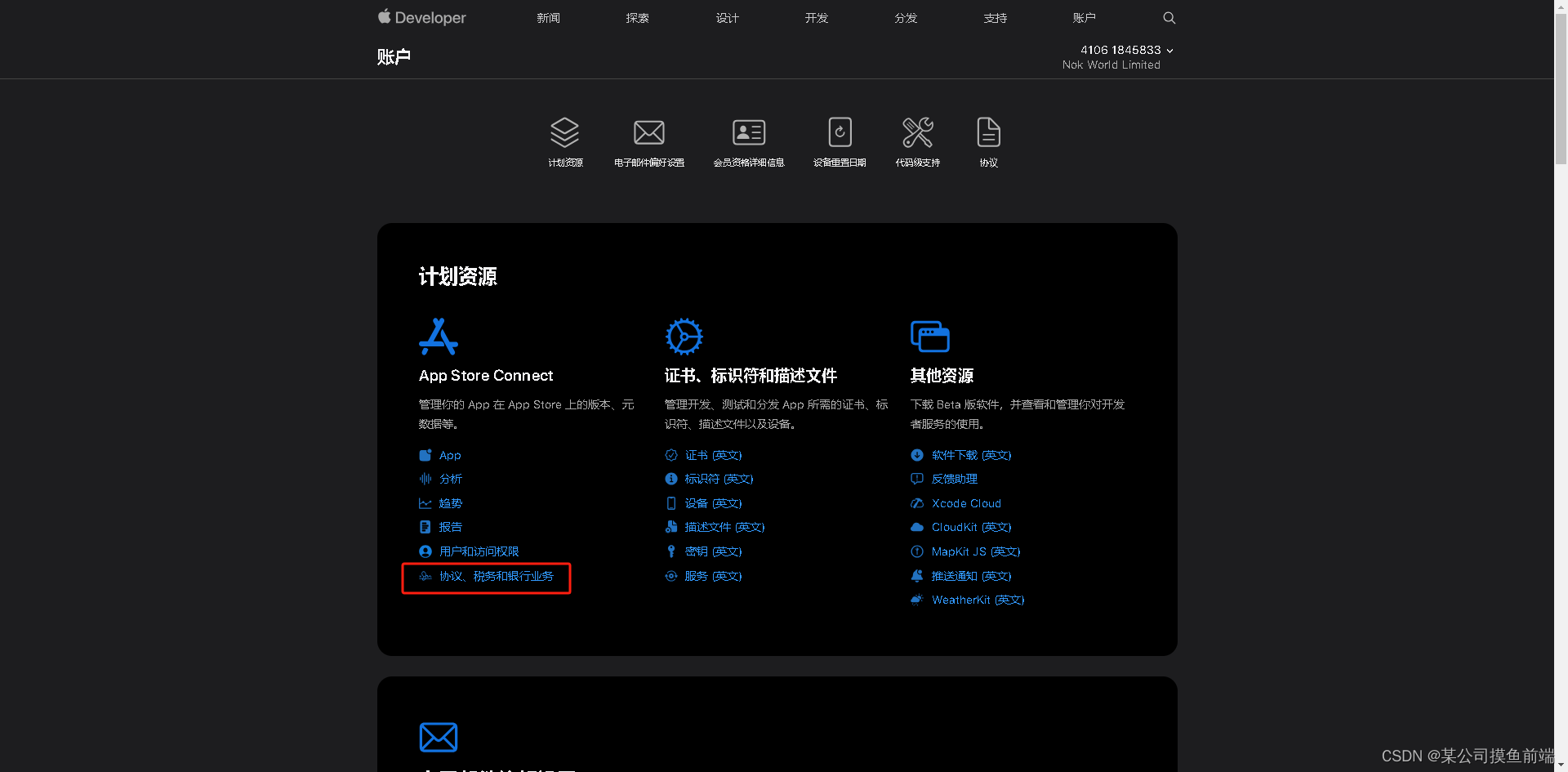1568x772 pixels.
Task: Click the 代码级支持 tools icon
Action: coord(917,132)
